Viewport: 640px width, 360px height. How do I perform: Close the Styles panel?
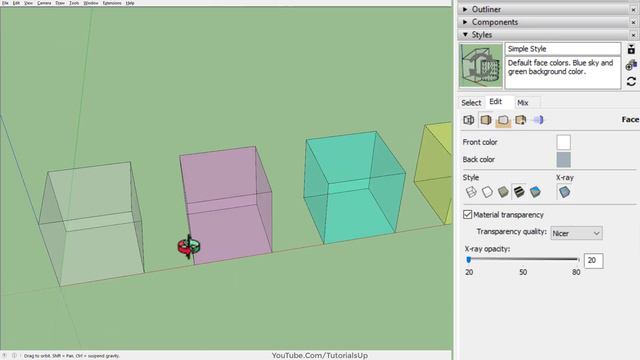[x=633, y=35]
